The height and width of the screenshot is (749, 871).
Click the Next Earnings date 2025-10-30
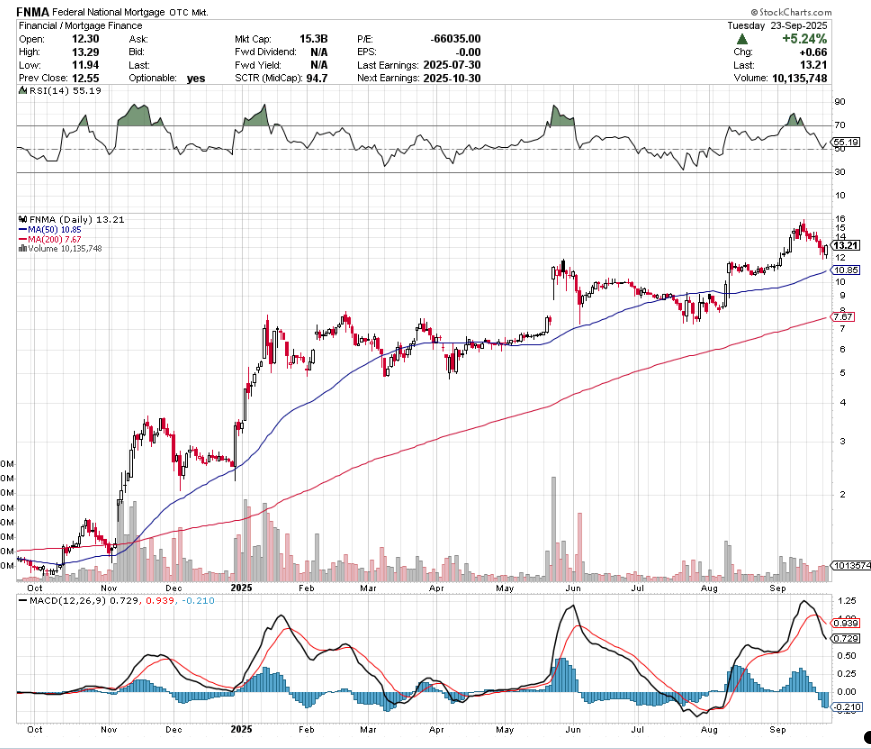452,78
